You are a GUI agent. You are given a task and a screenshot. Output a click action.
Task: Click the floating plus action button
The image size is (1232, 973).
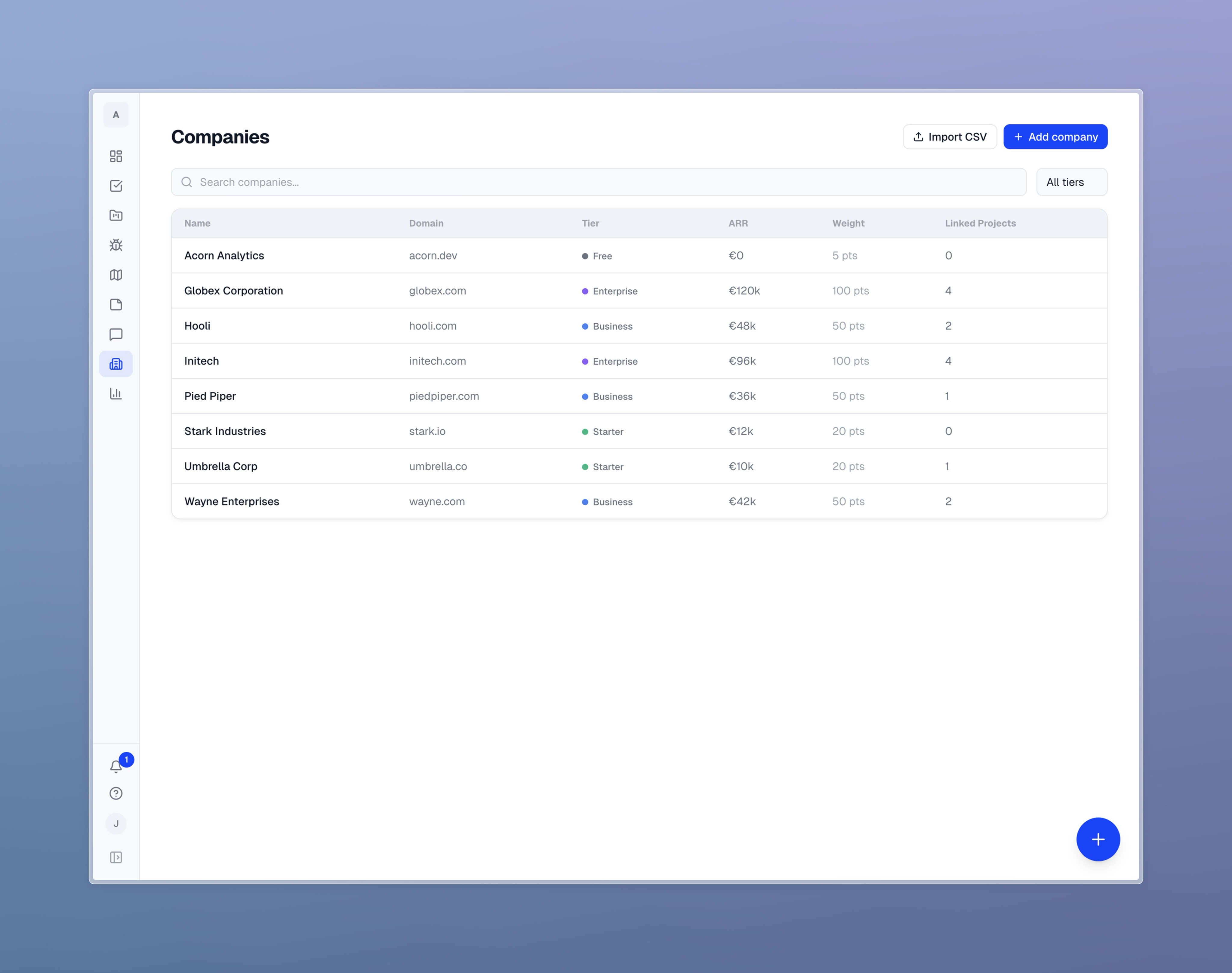(x=1098, y=839)
